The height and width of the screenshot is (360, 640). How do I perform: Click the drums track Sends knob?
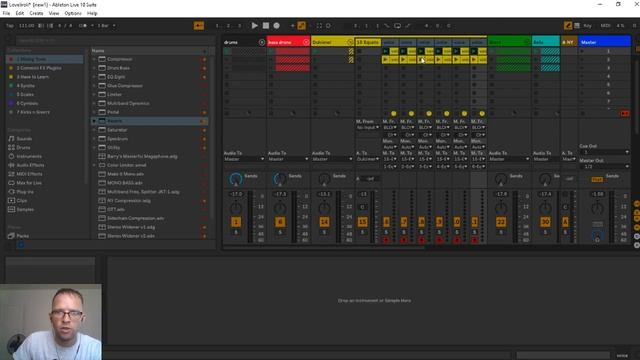pos(236,179)
